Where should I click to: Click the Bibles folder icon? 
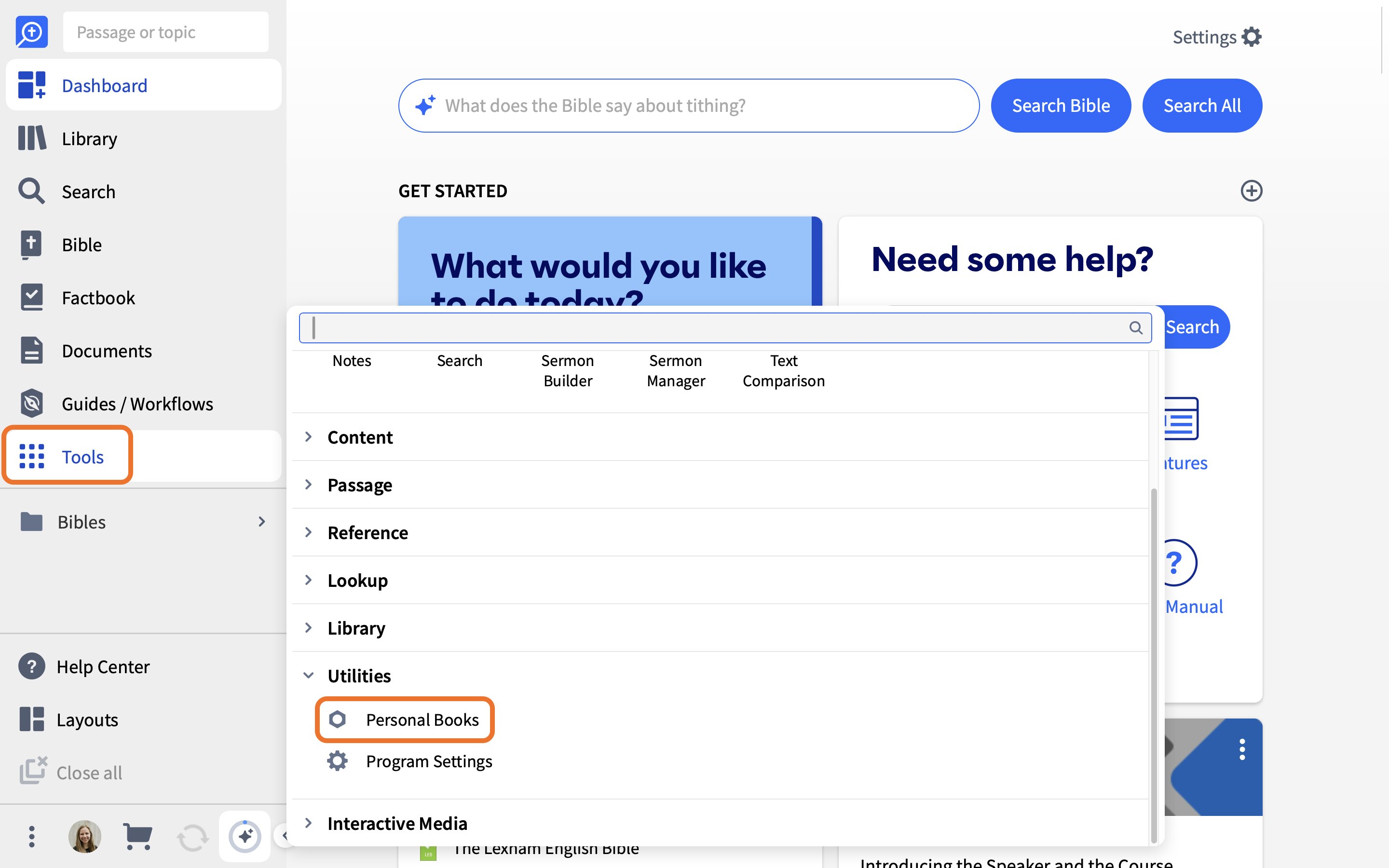click(31, 521)
